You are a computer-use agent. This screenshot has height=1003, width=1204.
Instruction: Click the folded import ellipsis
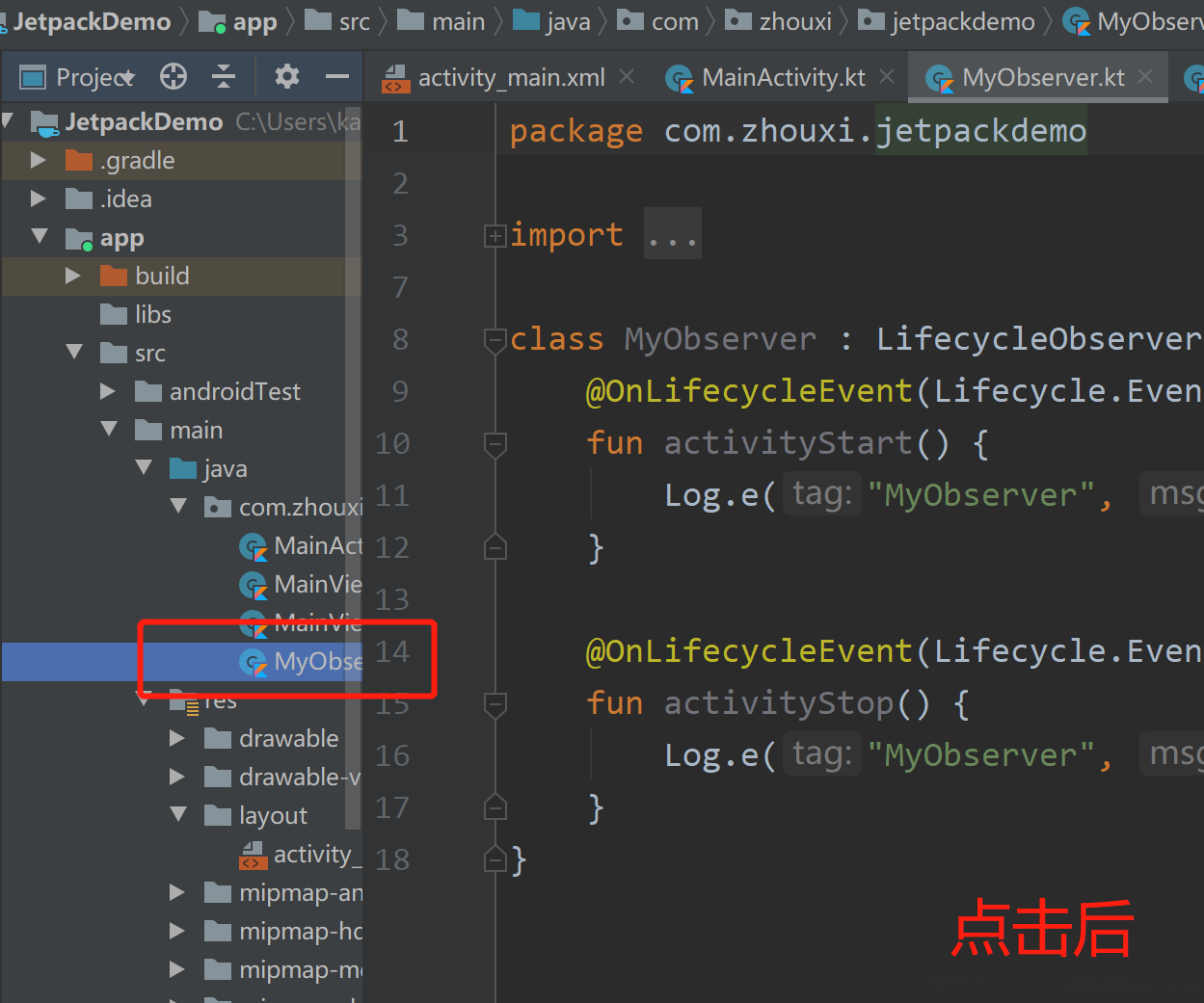coord(672,234)
